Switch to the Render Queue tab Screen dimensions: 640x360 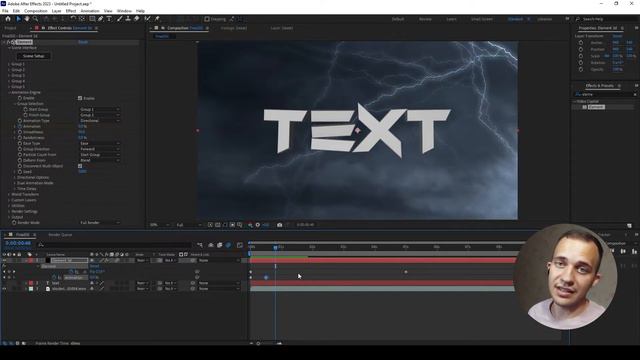coord(60,235)
